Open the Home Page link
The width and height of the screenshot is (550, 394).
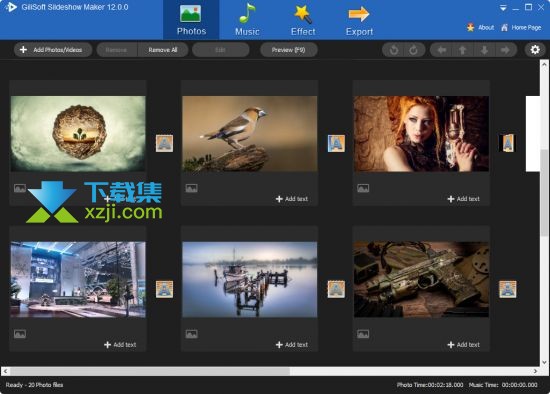[521, 27]
